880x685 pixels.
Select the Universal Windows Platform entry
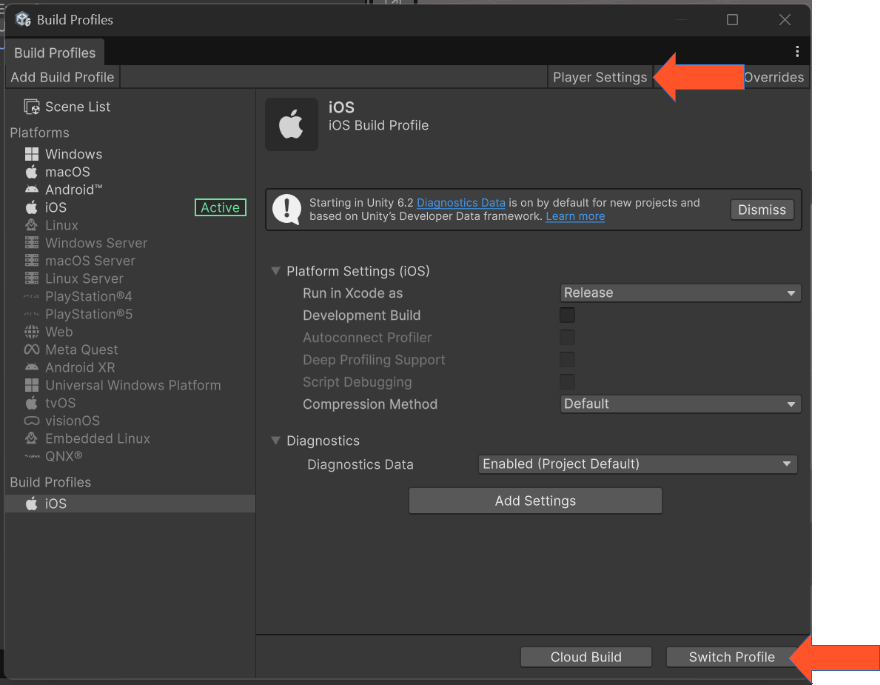(x=130, y=385)
